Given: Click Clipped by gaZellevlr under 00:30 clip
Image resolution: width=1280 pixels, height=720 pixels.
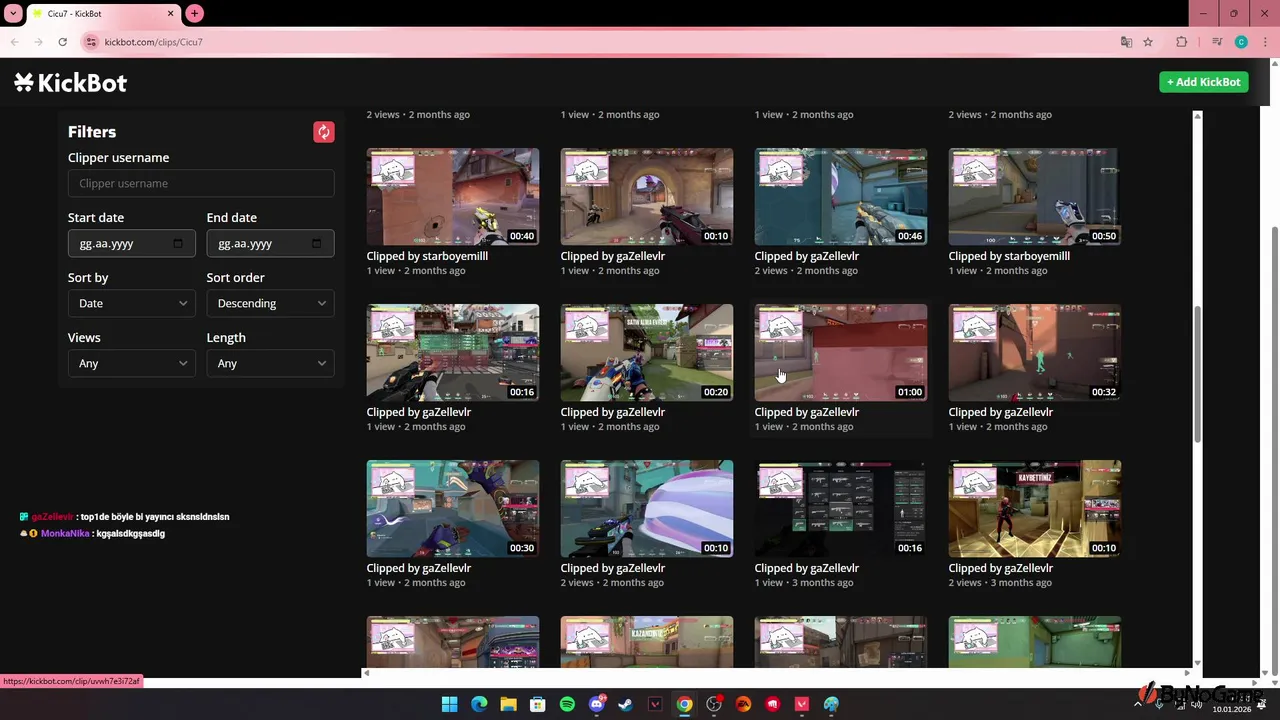Looking at the screenshot, I should (418, 568).
